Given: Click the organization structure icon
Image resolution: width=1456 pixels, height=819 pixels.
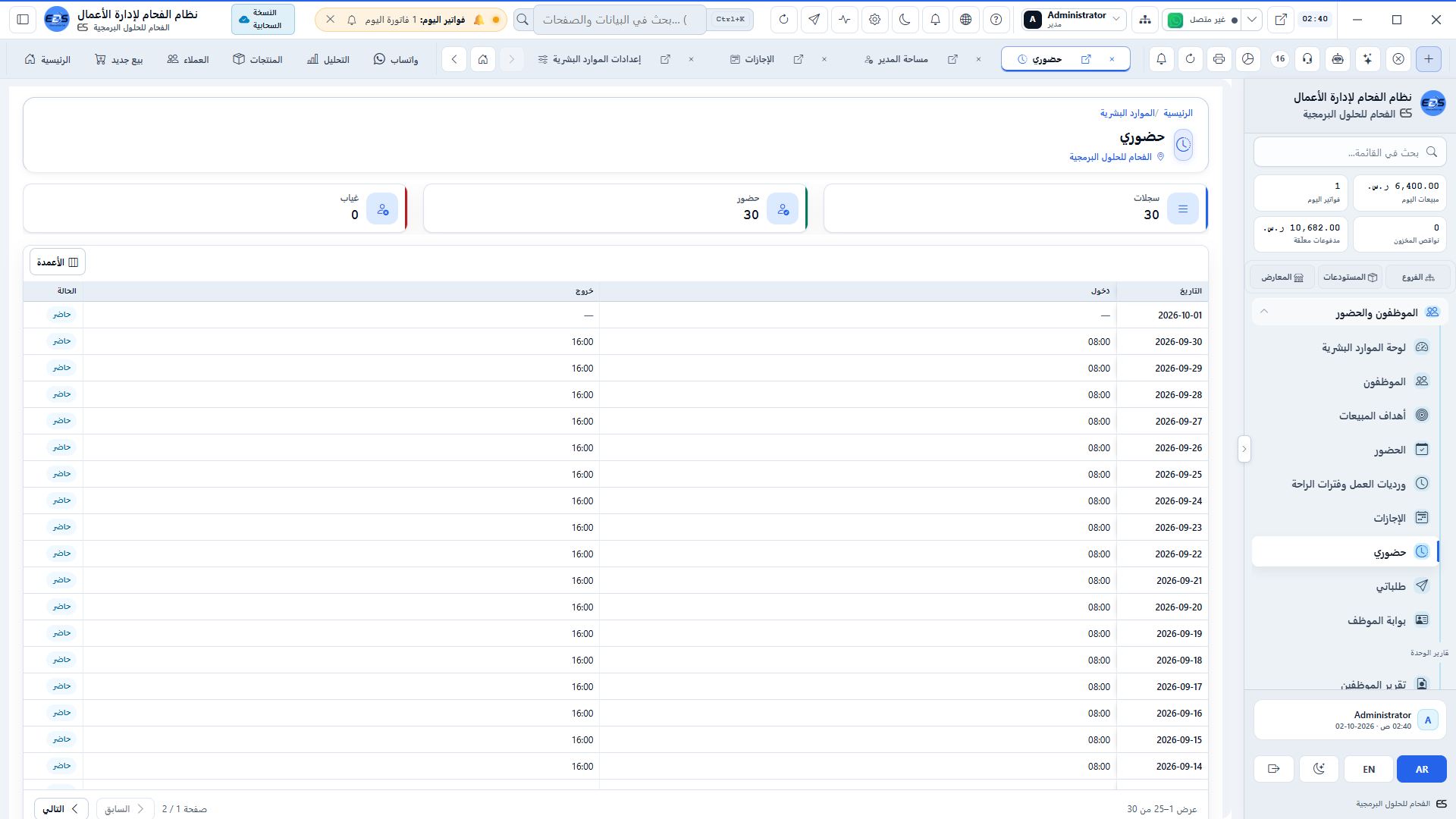Looking at the screenshot, I should pos(1144,20).
